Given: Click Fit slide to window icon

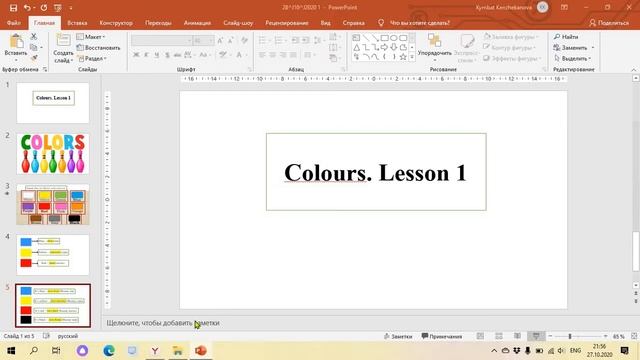Looking at the screenshot, I should [634, 336].
